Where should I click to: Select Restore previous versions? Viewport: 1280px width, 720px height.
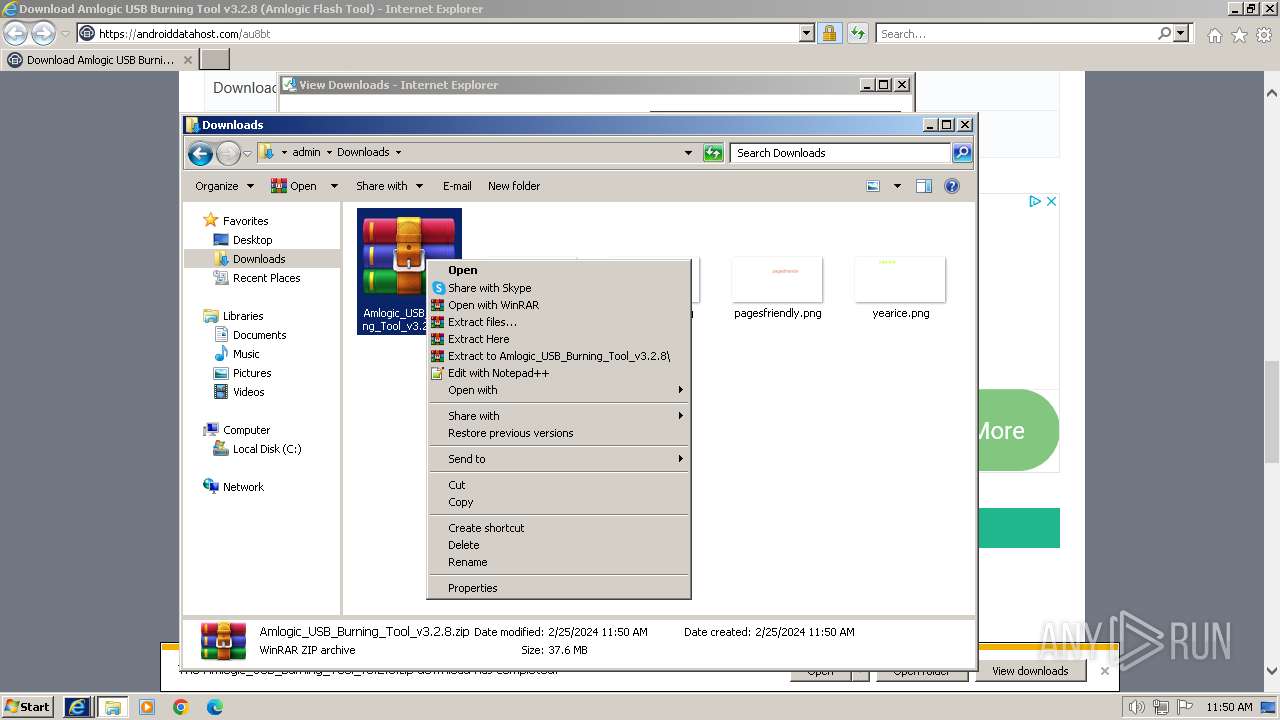pyautogui.click(x=559, y=433)
